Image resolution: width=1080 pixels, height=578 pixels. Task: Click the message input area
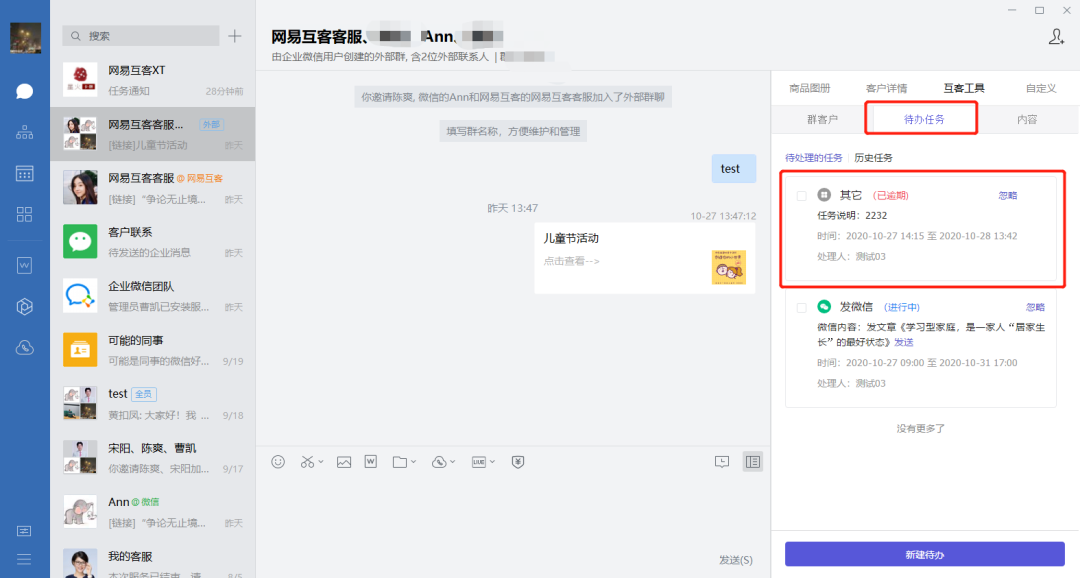(x=513, y=513)
